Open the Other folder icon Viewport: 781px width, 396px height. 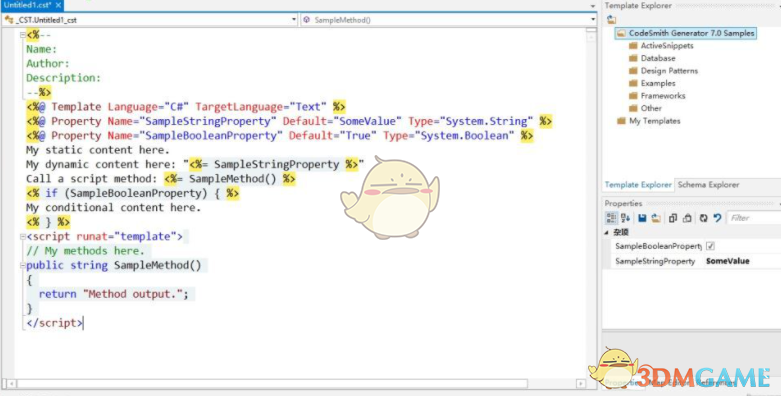(x=633, y=108)
